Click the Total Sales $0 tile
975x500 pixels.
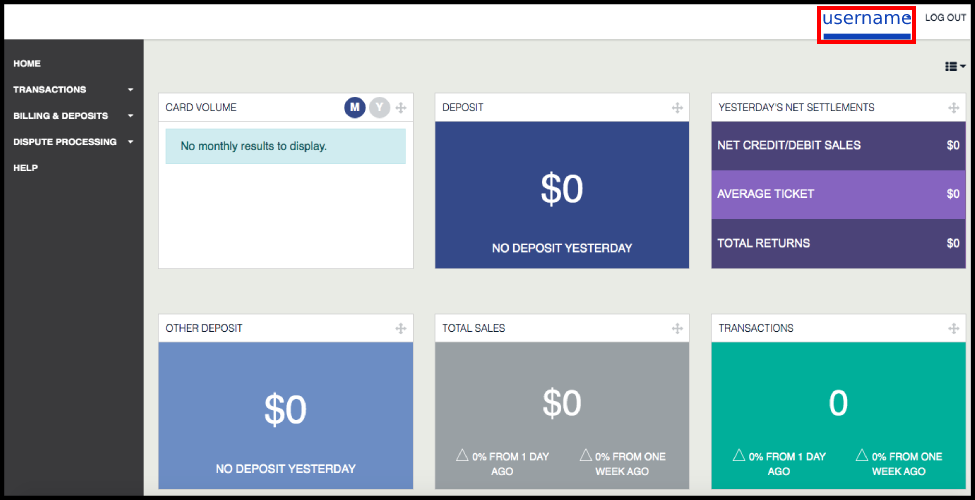tap(562, 415)
